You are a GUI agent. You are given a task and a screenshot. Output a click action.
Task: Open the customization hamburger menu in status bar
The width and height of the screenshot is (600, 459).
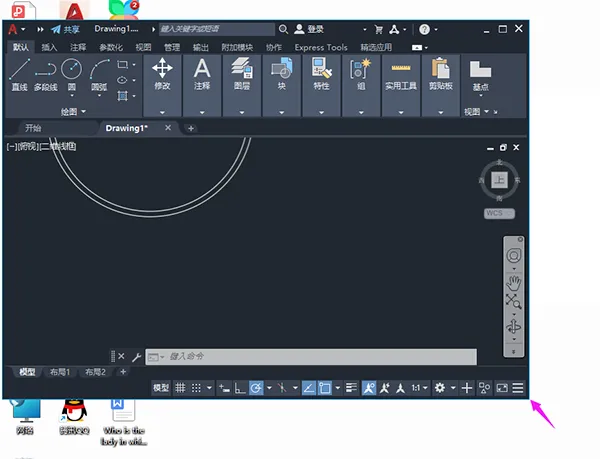coord(518,388)
